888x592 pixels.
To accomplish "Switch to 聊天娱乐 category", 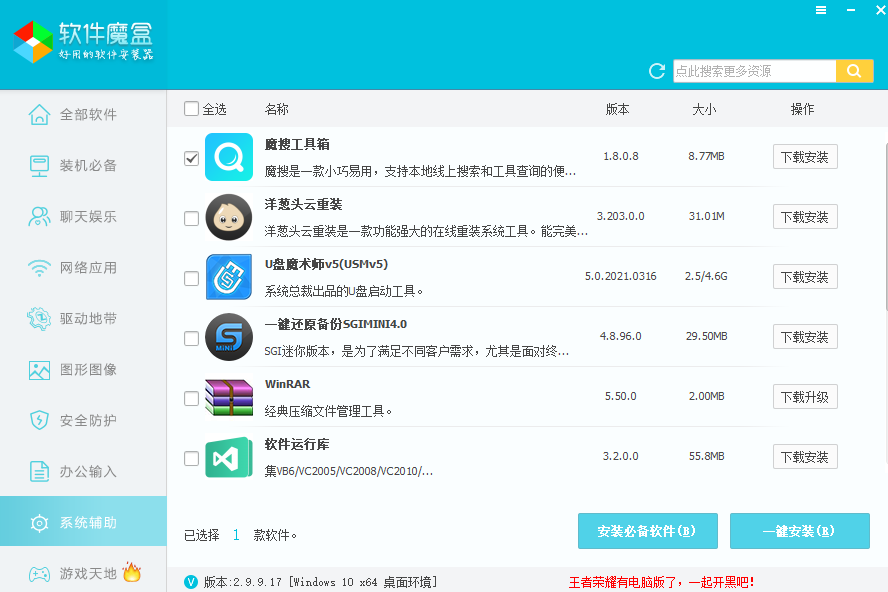I will [x=83, y=216].
